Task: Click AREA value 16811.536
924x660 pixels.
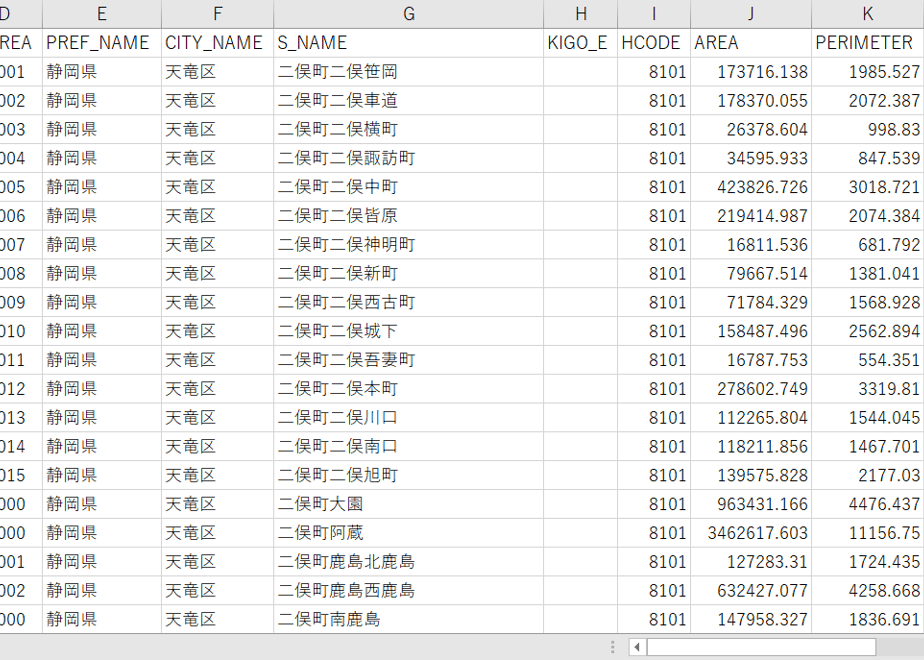Action: 751,245
